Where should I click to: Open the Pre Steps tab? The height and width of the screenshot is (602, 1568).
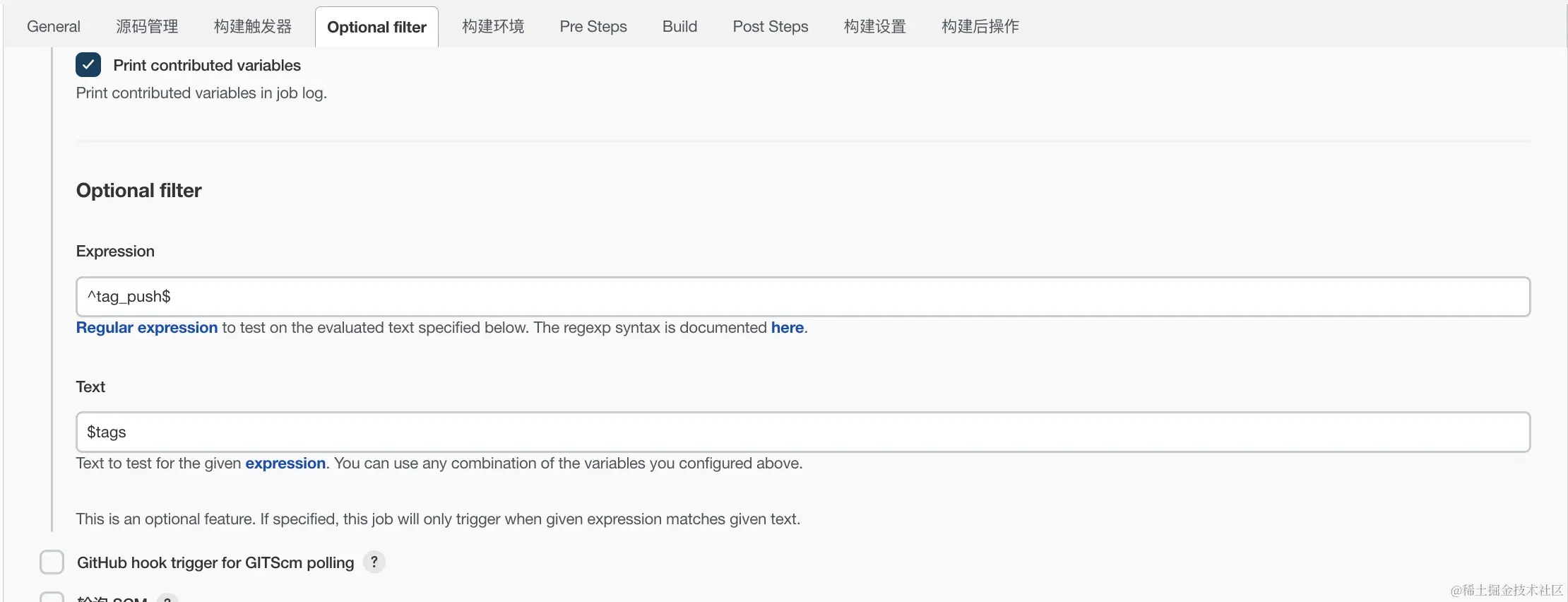(593, 27)
